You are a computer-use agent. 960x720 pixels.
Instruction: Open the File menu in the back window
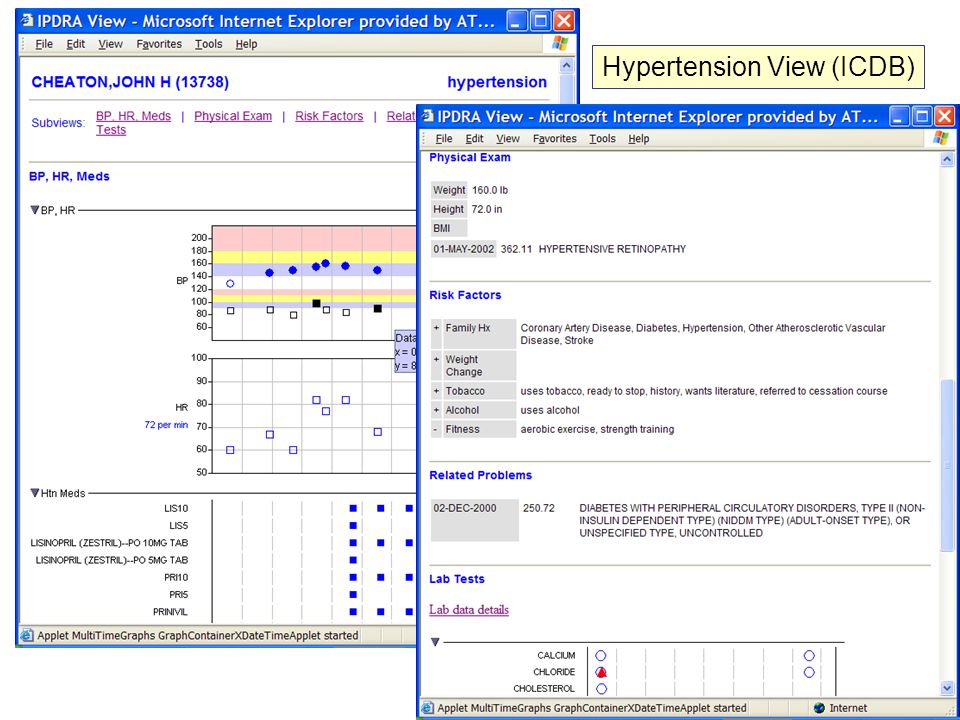point(44,44)
